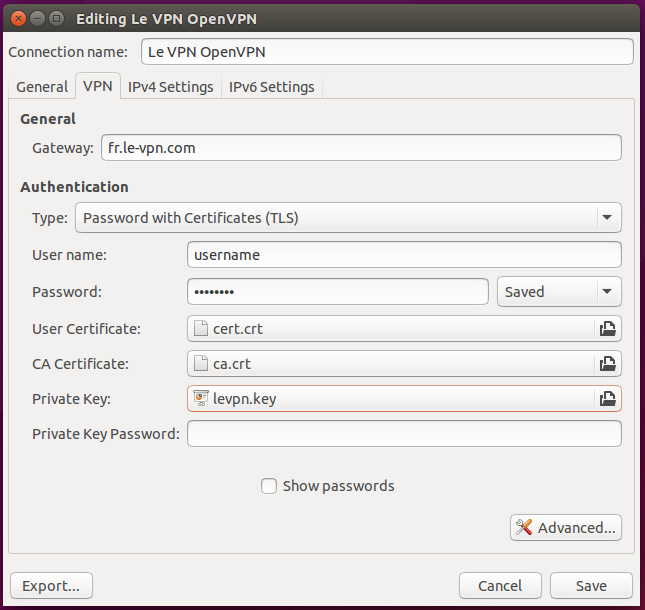Click the tools icon on Advanced button
645x610 pixels.
click(524, 527)
